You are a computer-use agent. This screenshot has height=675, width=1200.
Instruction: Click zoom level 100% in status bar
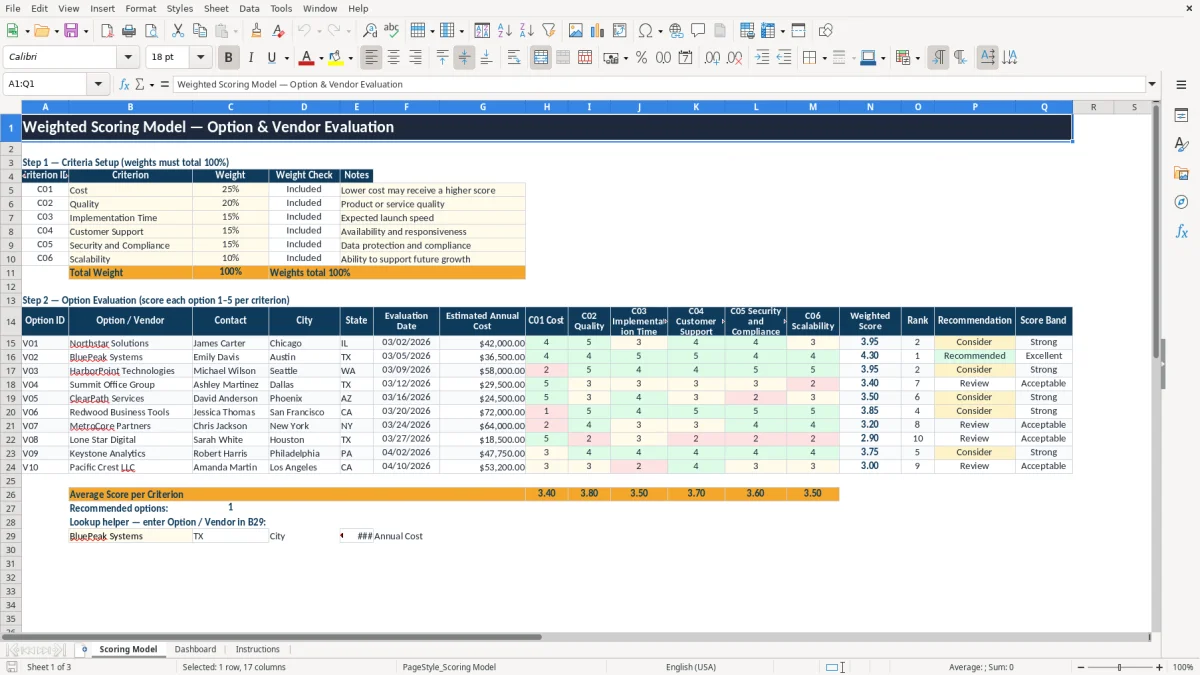pyautogui.click(x=1183, y=667)
